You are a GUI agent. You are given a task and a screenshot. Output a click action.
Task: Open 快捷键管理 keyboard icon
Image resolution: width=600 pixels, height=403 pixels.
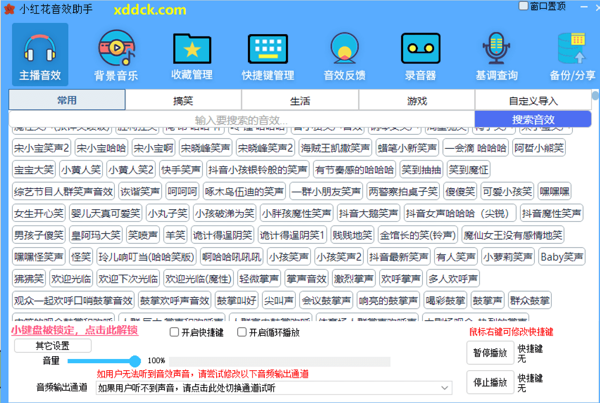click(x=267, y=52)
